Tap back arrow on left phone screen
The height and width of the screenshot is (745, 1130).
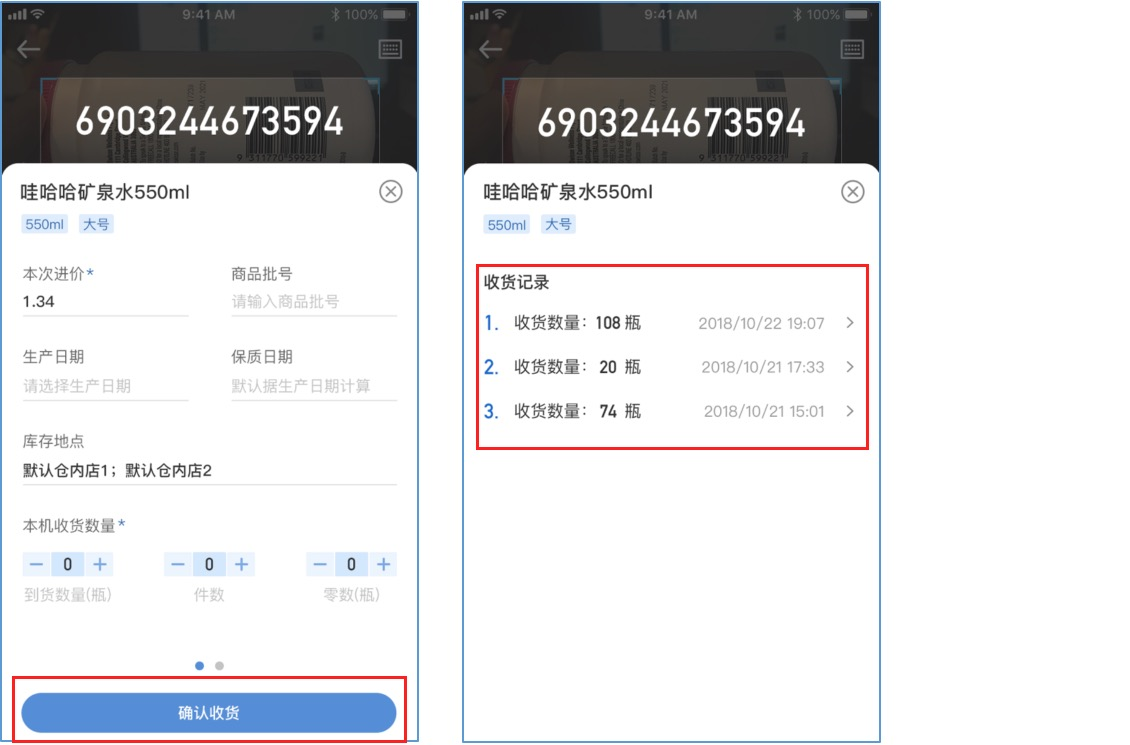29,49
